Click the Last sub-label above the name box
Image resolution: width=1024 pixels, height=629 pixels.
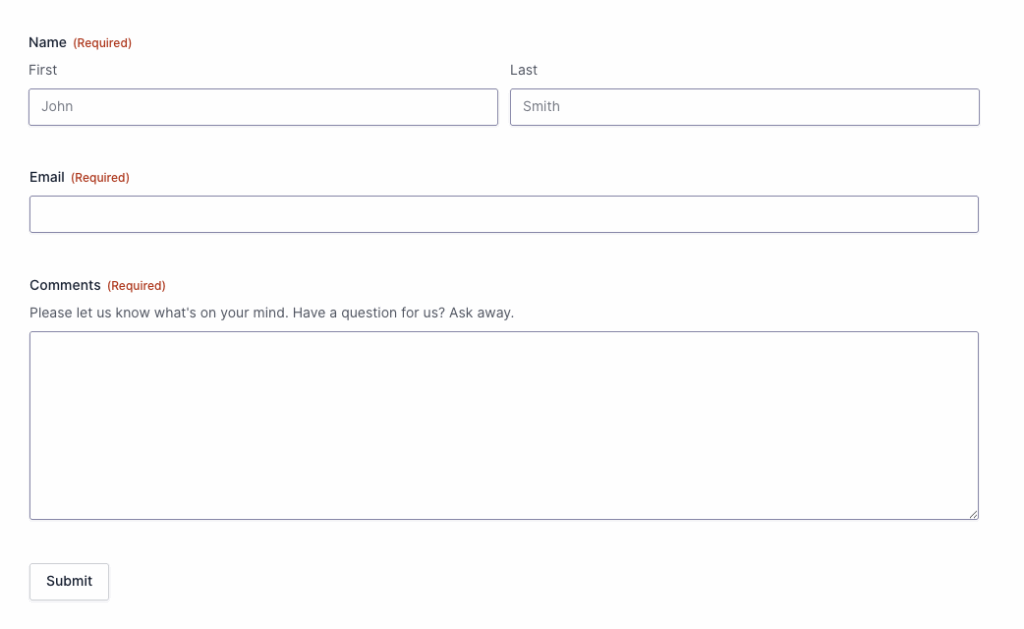click(526, 70)
